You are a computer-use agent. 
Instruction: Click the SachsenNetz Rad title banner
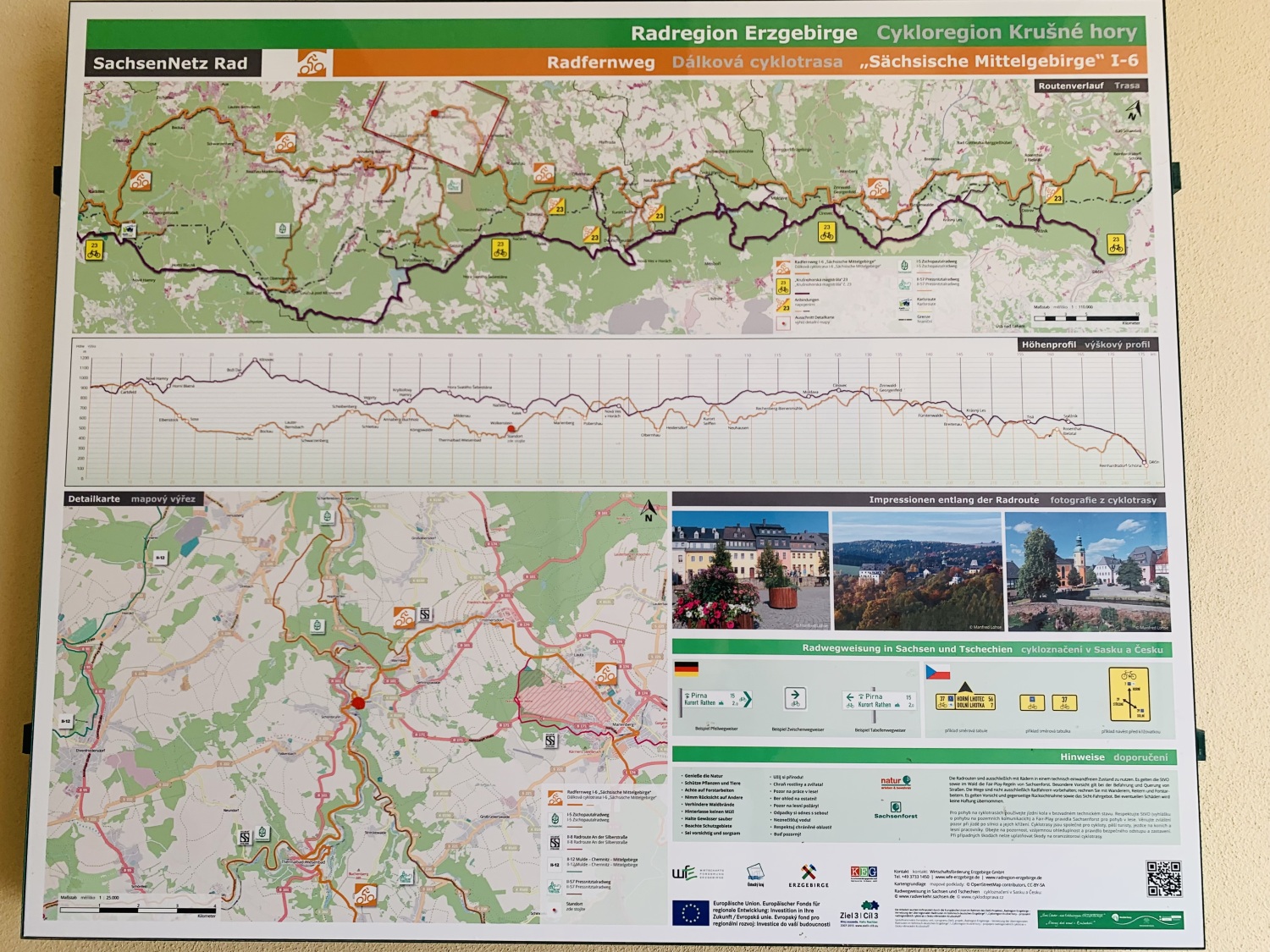point(171,63)
